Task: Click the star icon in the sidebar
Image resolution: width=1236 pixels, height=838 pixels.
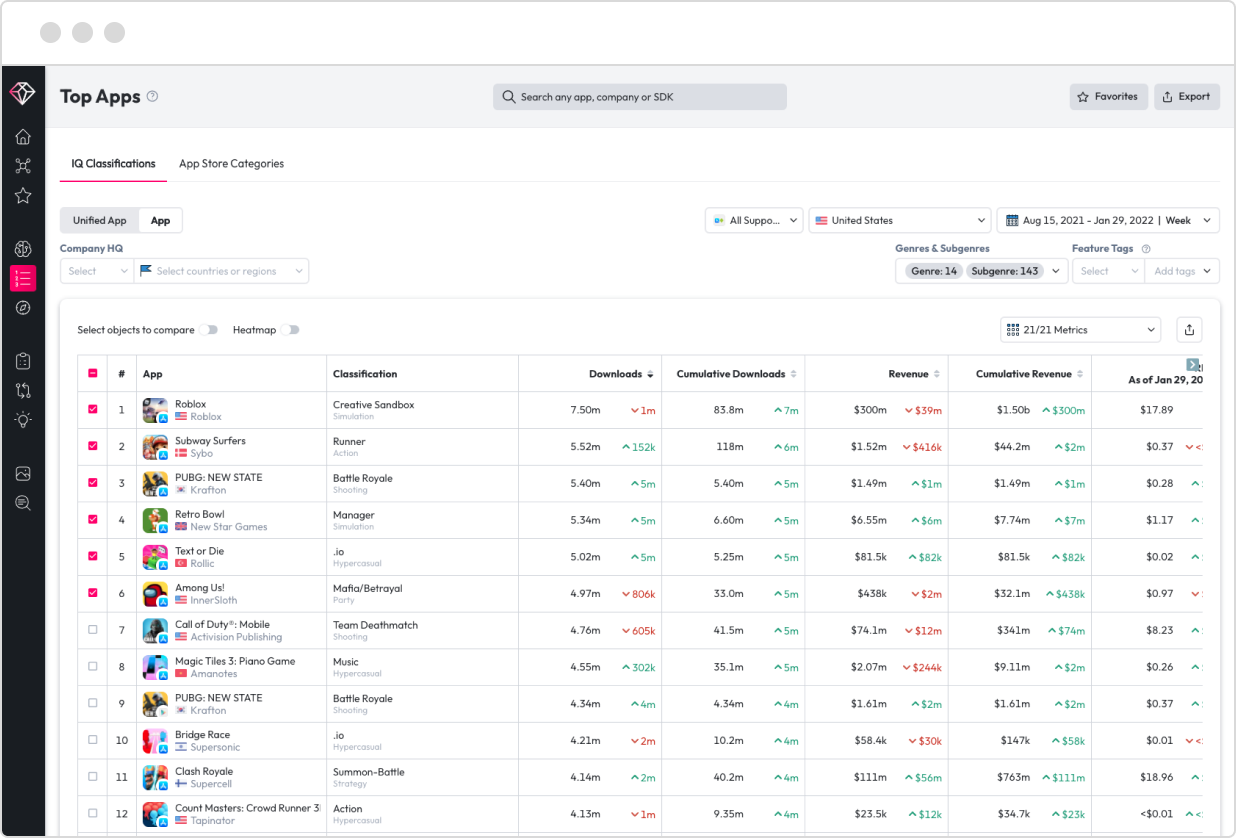Action: tap(22, 196)
